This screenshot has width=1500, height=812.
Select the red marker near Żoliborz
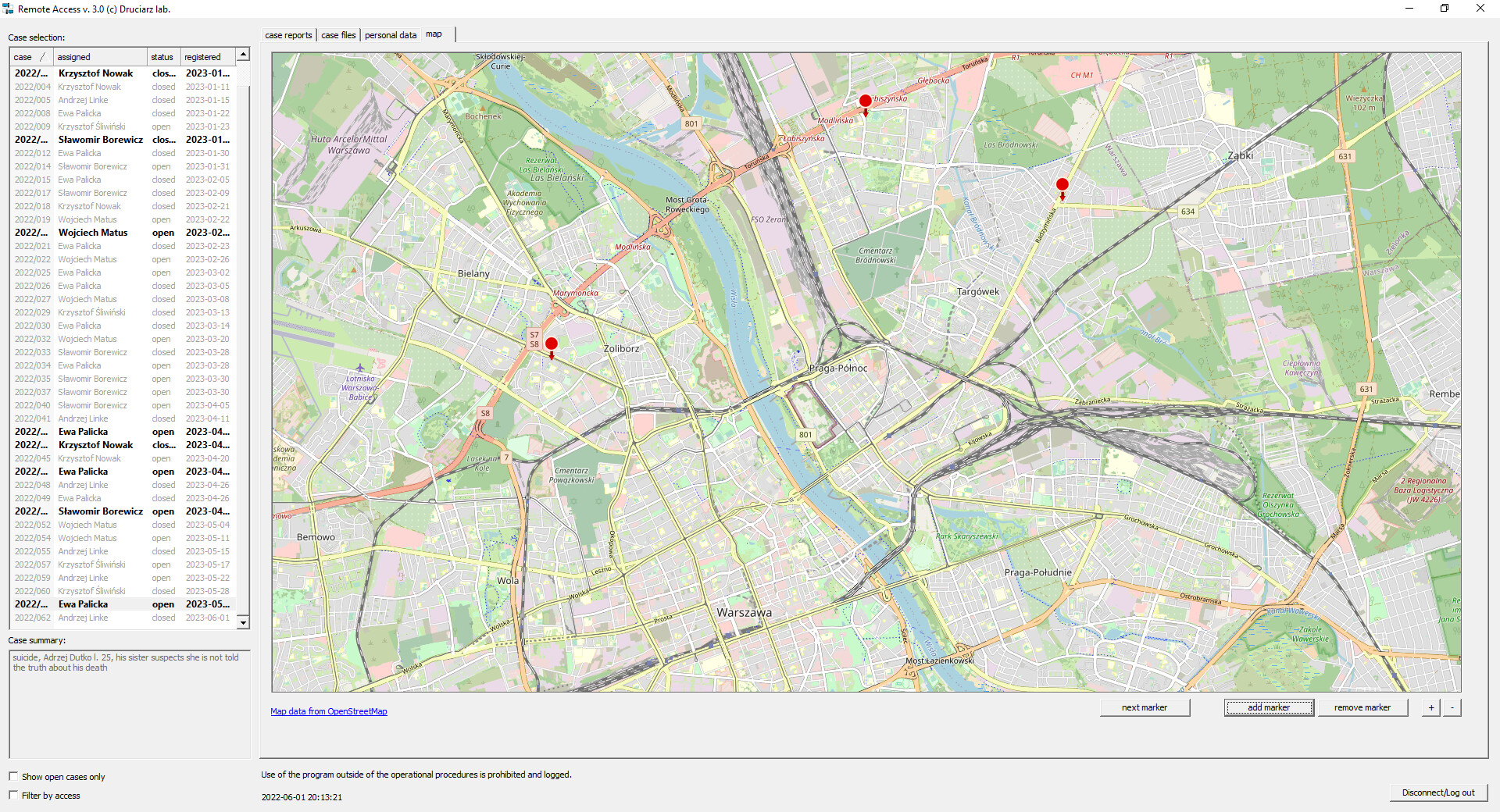(552, 344)
